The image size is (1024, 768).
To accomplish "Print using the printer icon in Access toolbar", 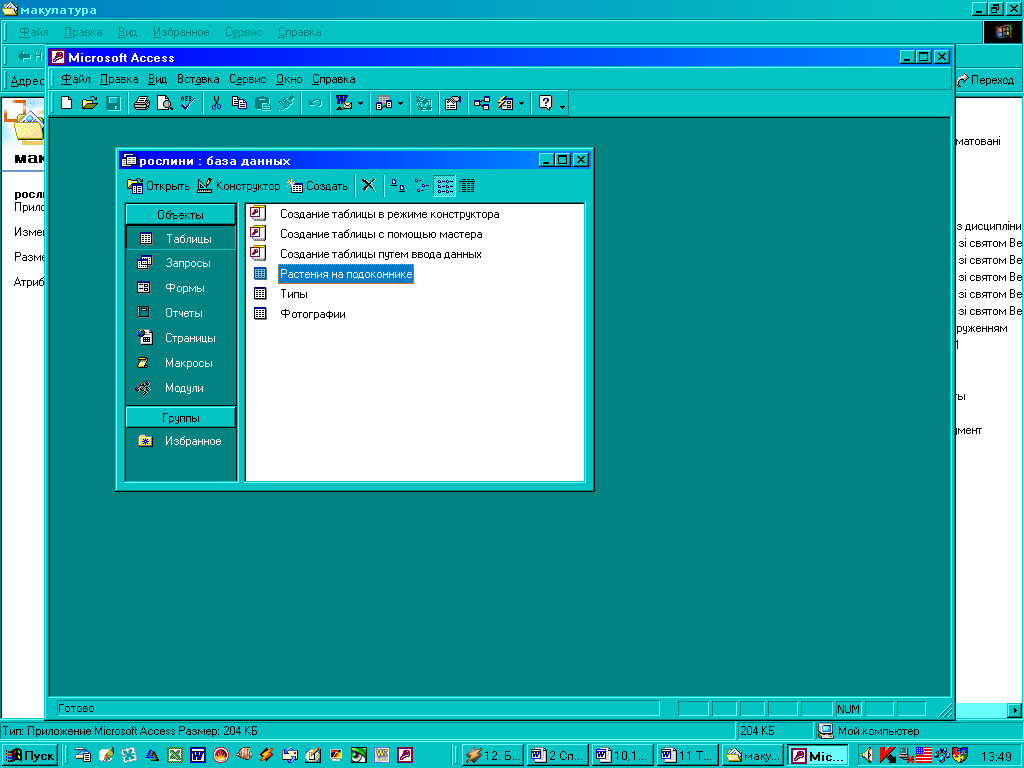I will tap(142, 103).
